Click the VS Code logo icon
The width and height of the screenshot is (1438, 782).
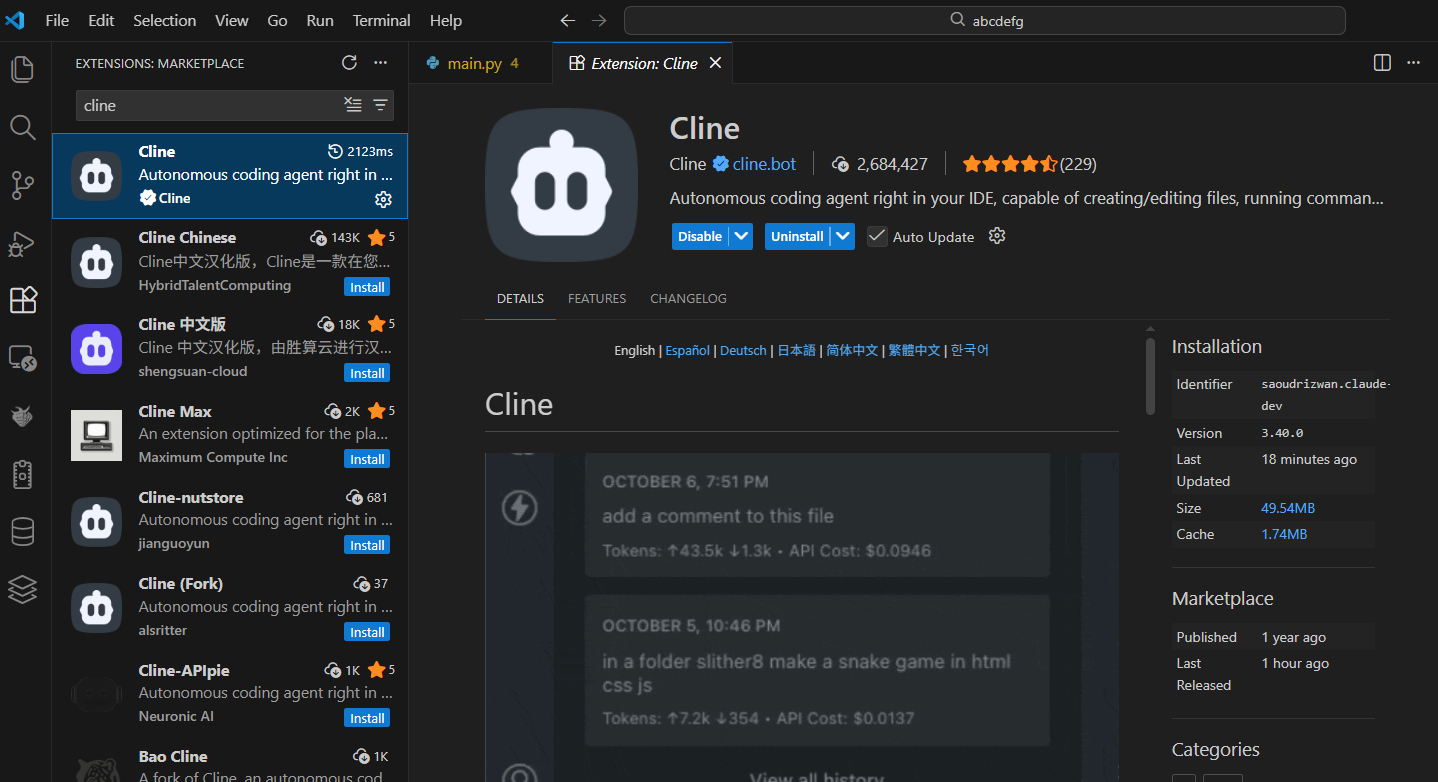(x=15, y=20)
